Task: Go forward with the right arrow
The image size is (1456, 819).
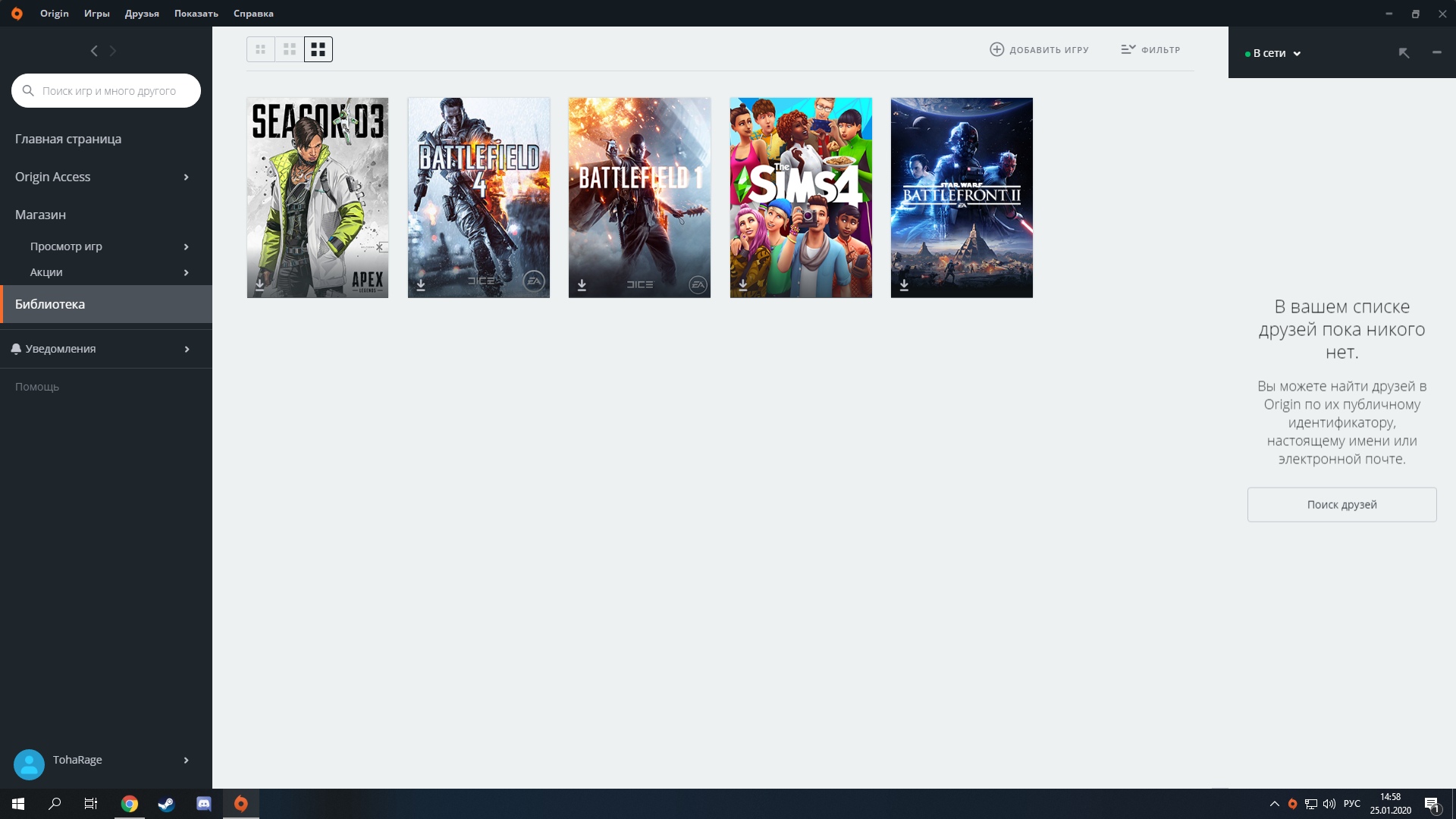Action: click(113, 51)
